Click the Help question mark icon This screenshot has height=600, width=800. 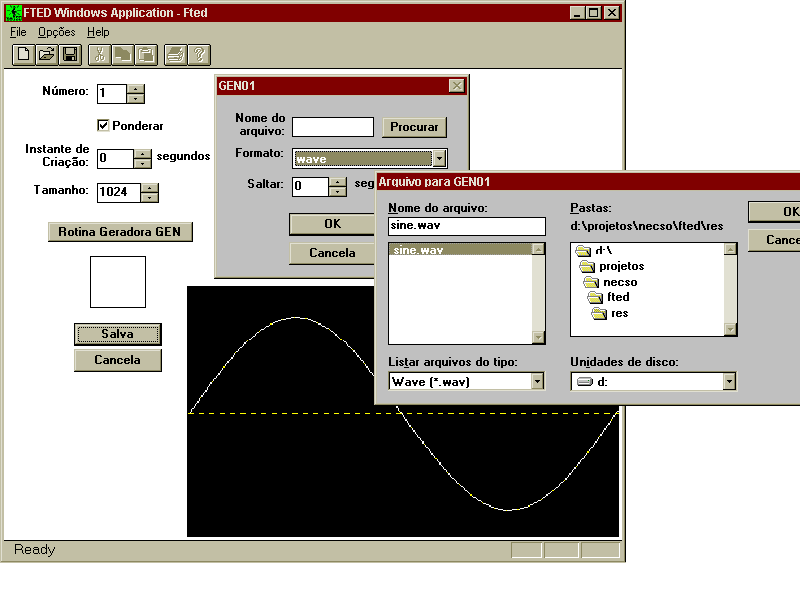pos(199,54)
